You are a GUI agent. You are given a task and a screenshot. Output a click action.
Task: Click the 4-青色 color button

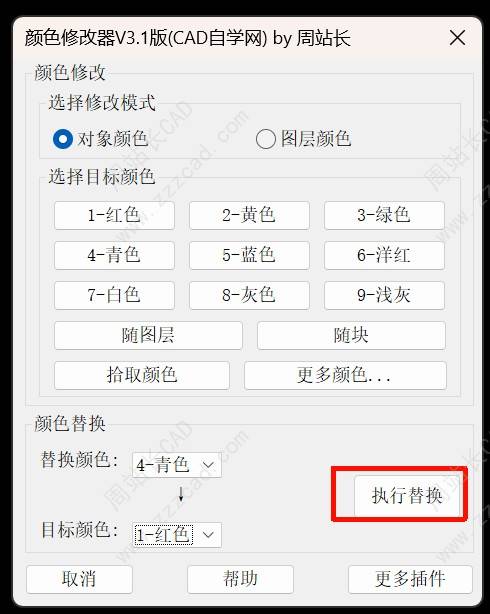click(114, 255)
